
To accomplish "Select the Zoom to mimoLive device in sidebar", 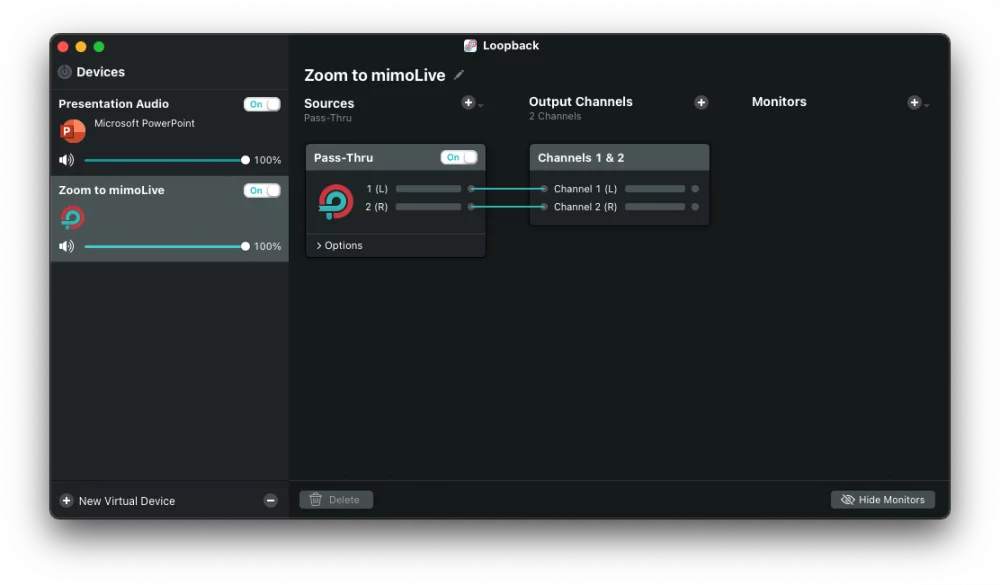I will 169,219.
